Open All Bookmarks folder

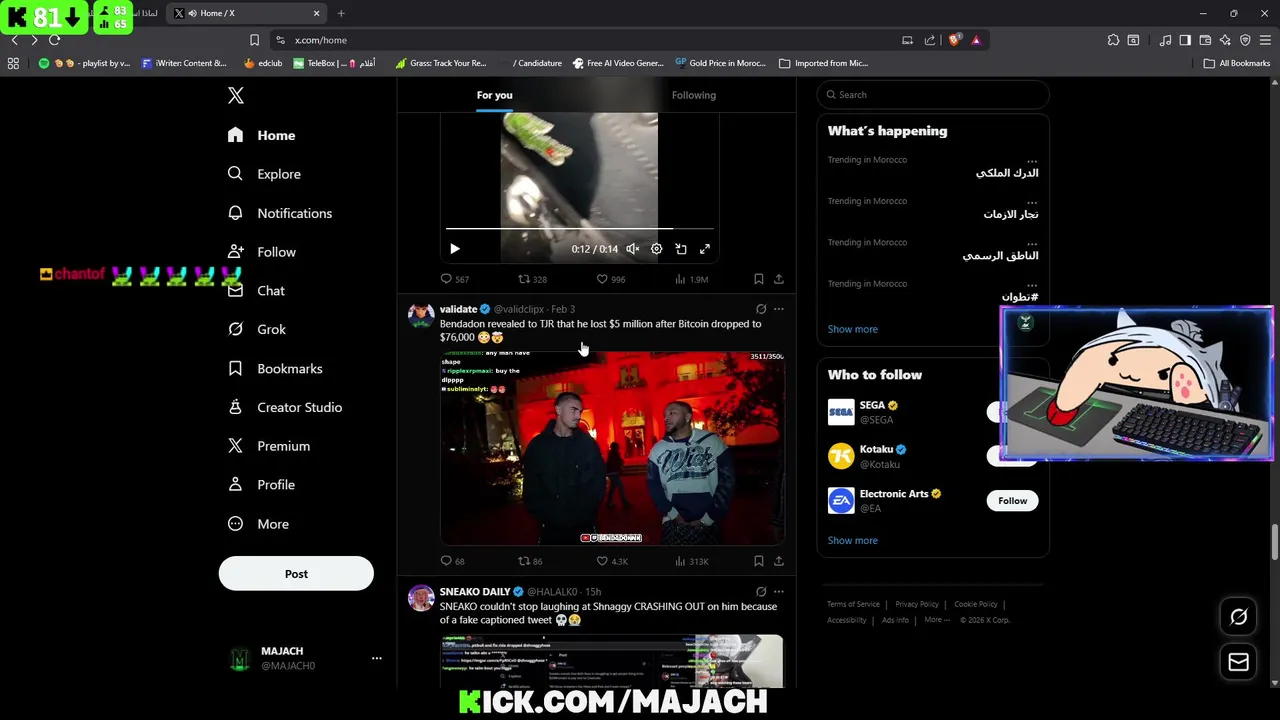point(1237,63)
